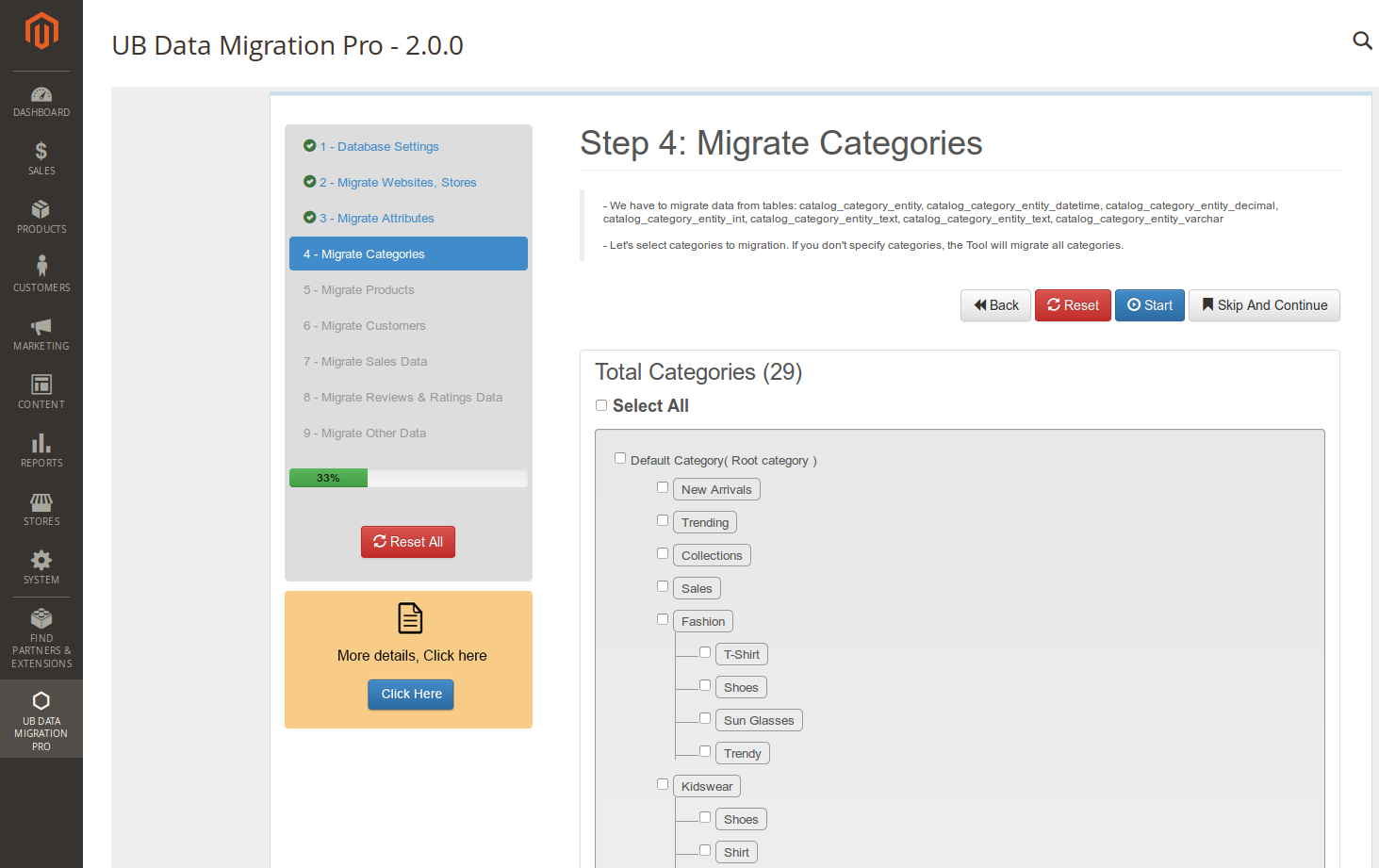Select step 9 - Migrate Other Data
The width and height of the screenshot is (1379, 868).
[x=408, y=433]
